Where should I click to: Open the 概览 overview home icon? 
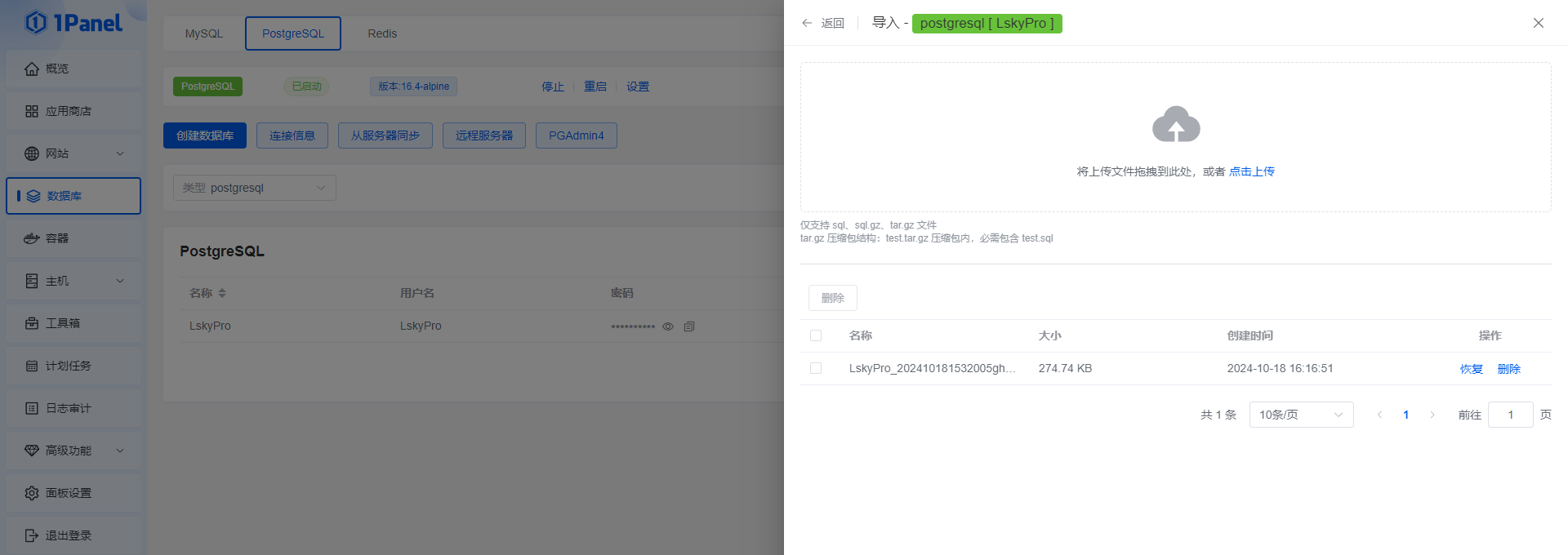click(x=32, y=69)
